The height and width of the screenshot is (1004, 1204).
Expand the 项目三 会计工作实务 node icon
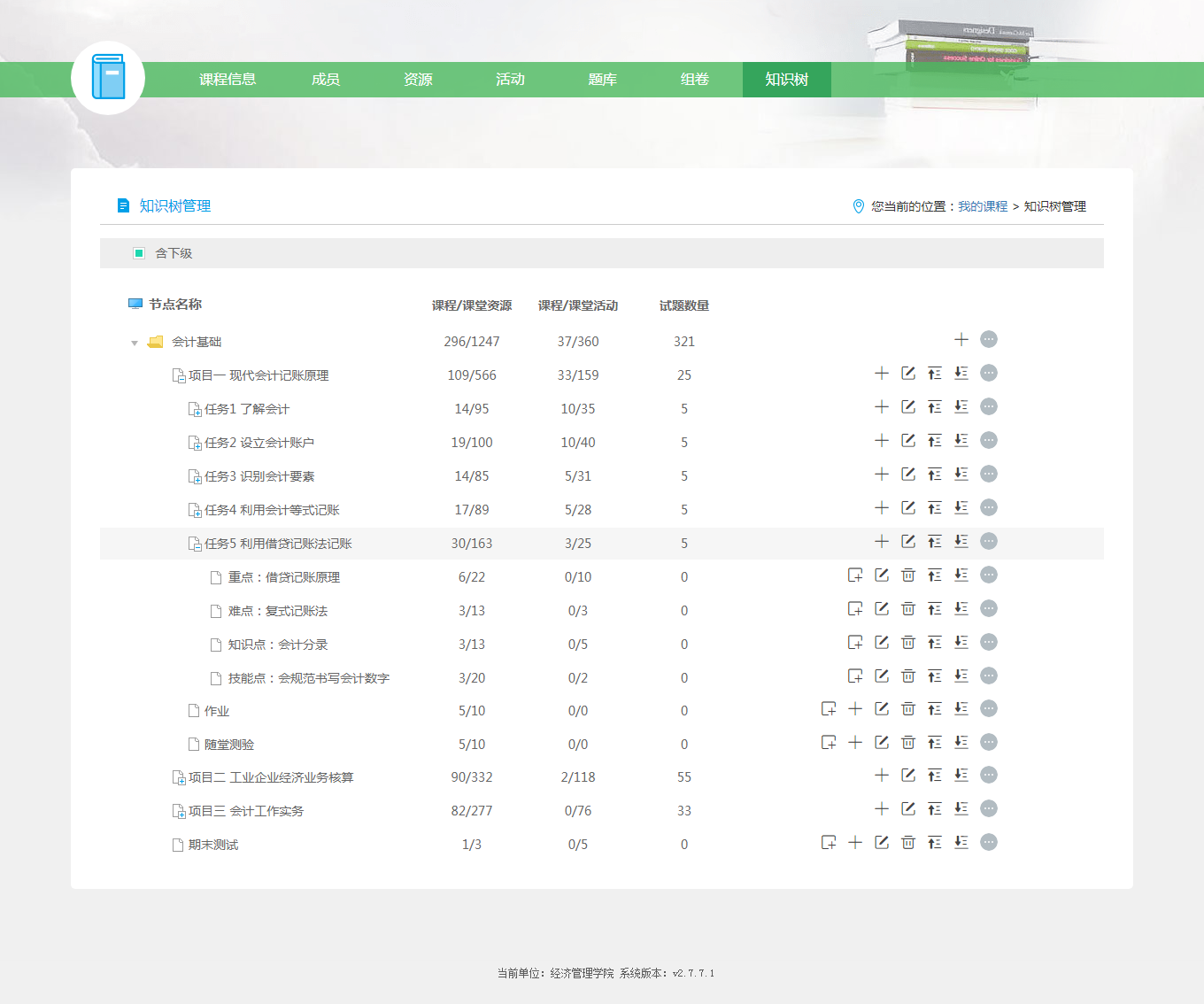click(x=178, y=812)
